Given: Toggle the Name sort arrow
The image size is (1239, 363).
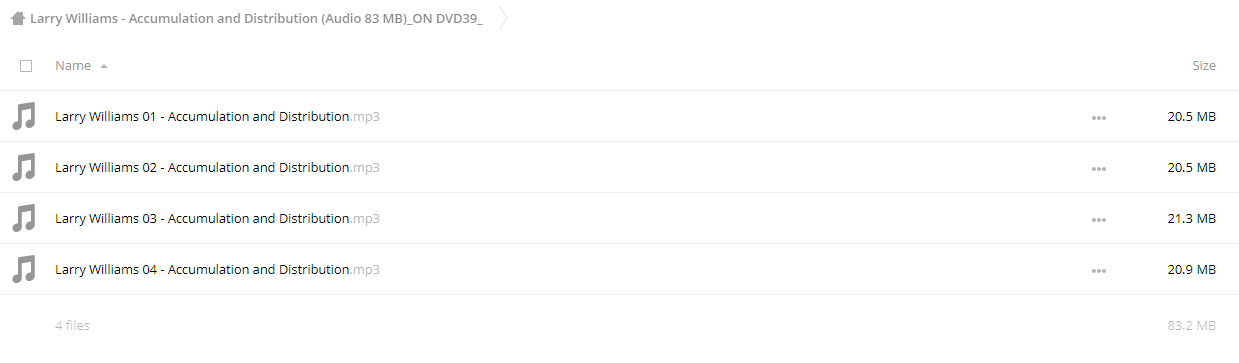Looking at the screenshot, I should (x=104, y=66).
